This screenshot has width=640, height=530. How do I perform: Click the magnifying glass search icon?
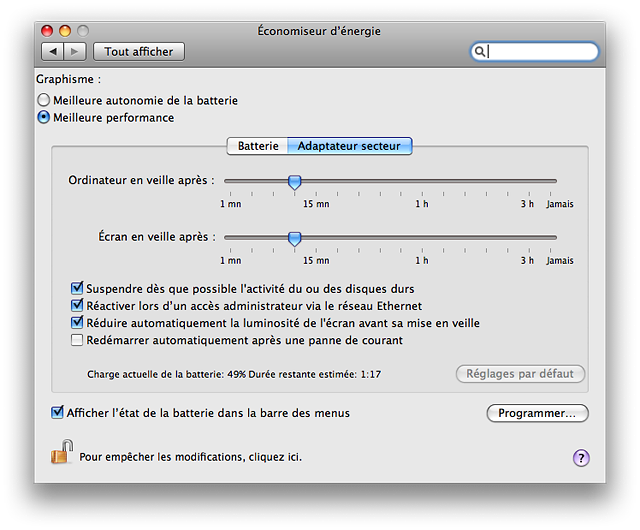(x=480, y=51)
